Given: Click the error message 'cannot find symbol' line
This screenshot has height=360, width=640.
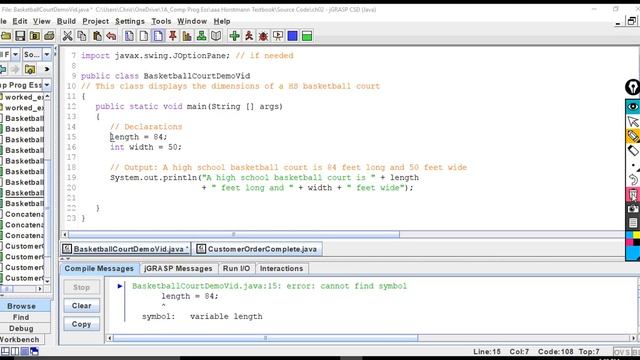Looking at the screenshot, I should [269, 286].
